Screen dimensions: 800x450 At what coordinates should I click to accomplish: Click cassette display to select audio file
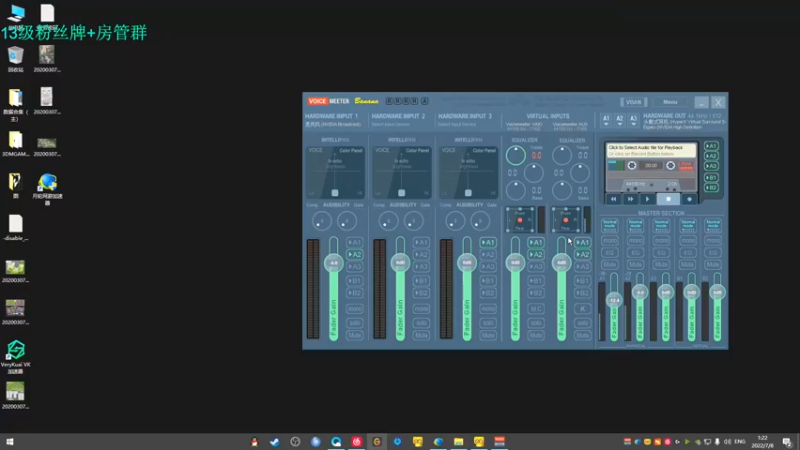[651, 150]
